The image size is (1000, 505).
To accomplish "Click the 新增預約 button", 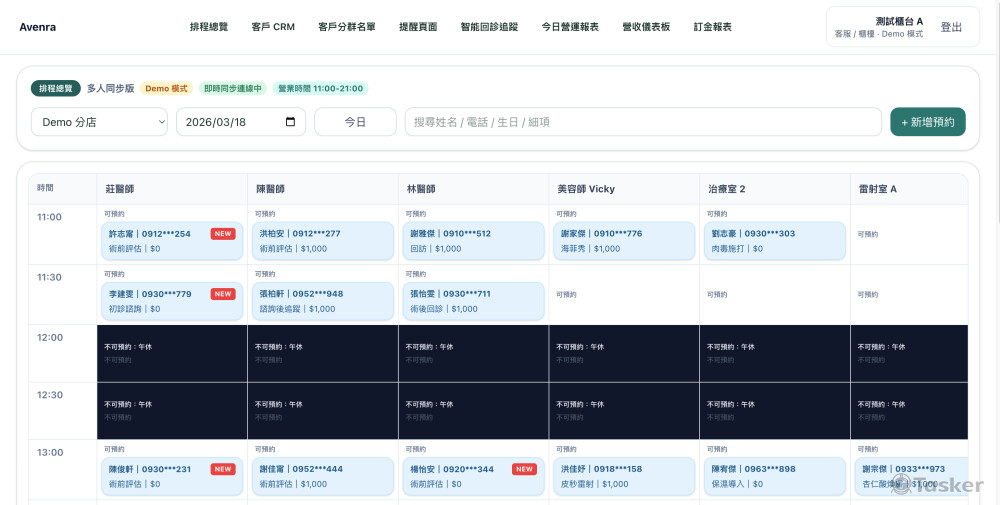I will click(927, 122).
